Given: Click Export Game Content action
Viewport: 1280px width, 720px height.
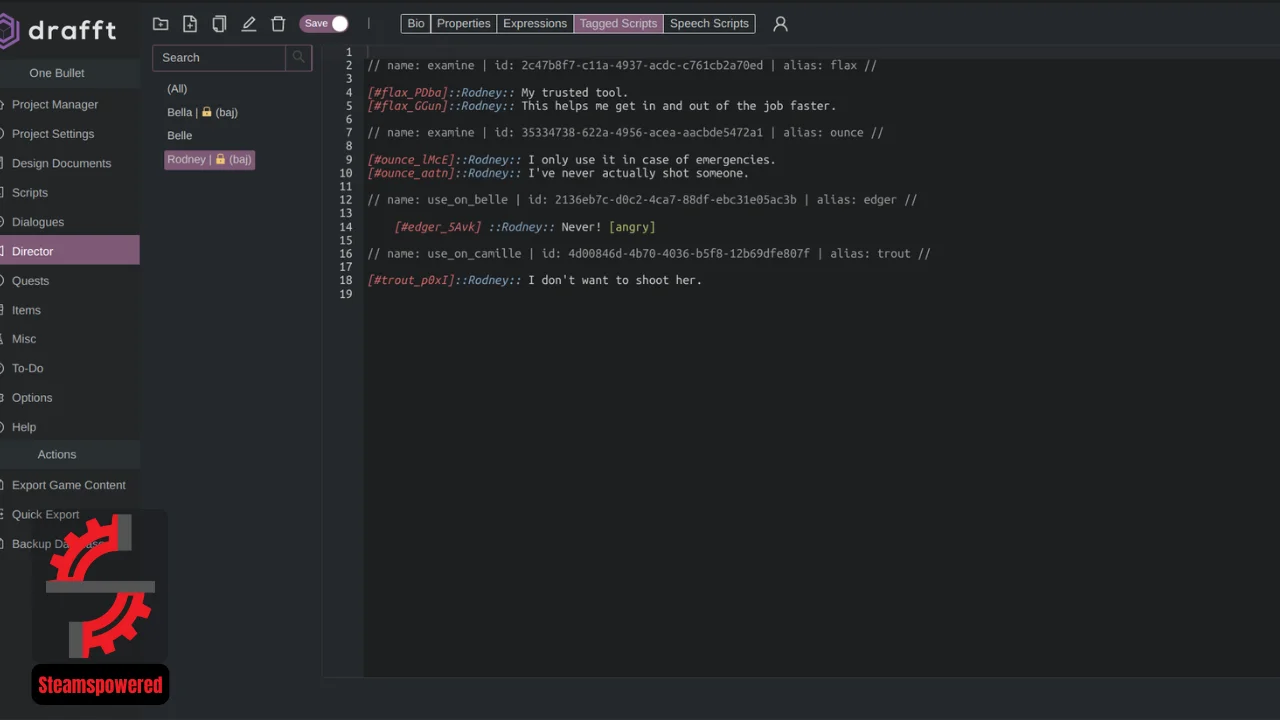Looking at the screenshot, I should (69, 485).
